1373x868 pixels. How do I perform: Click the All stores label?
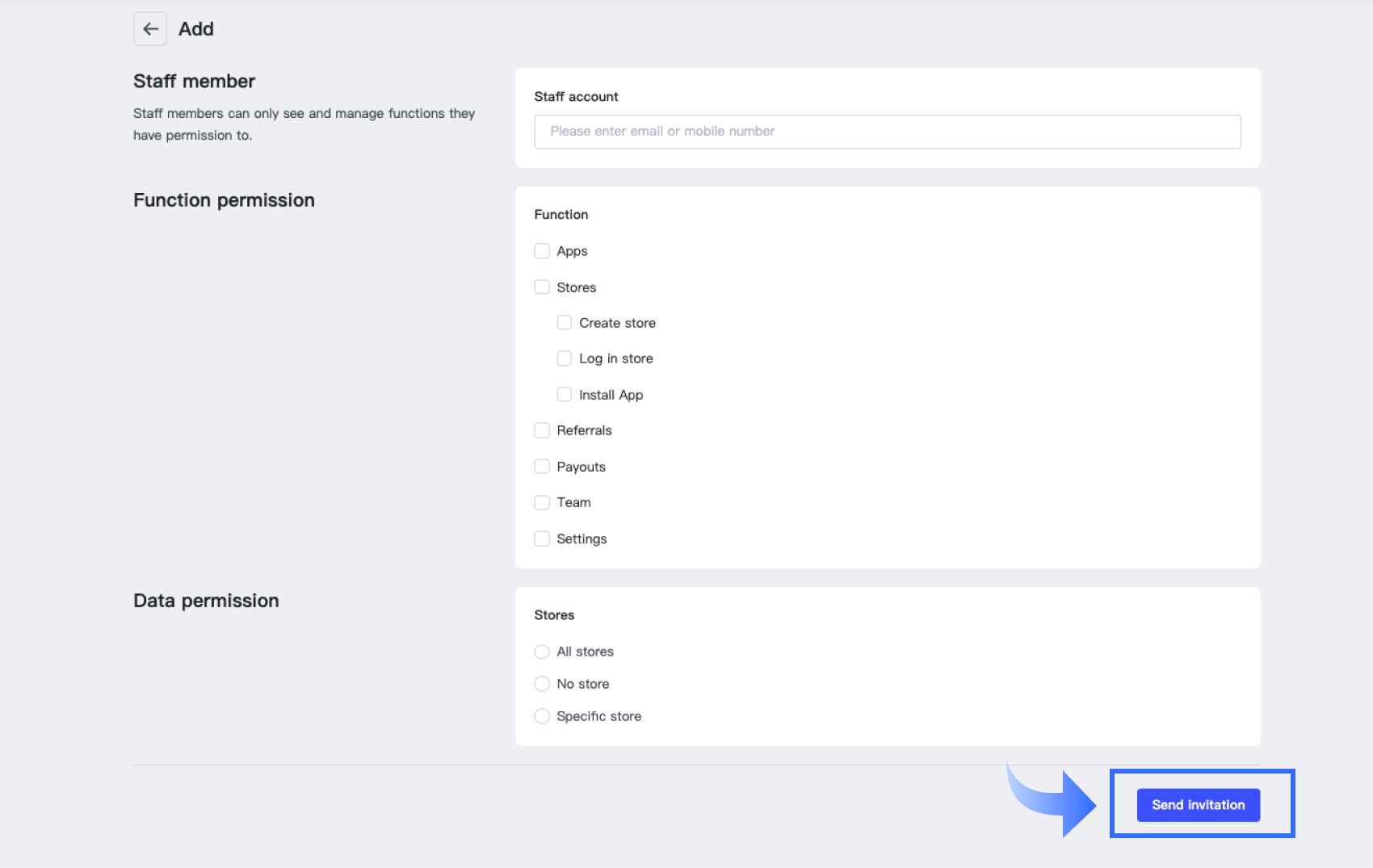(x=585, y=652)
